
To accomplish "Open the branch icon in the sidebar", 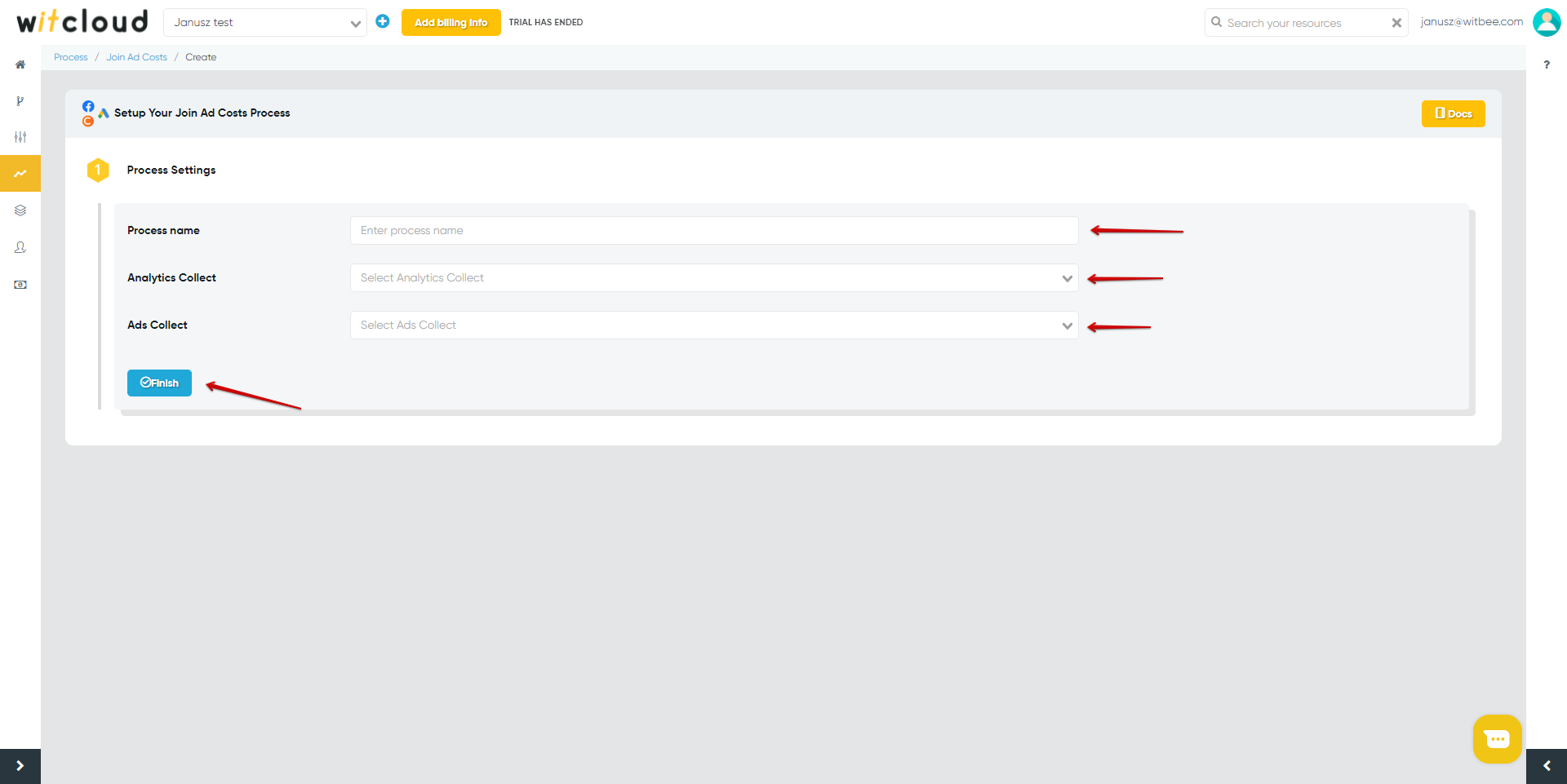I will click(20, 101).
